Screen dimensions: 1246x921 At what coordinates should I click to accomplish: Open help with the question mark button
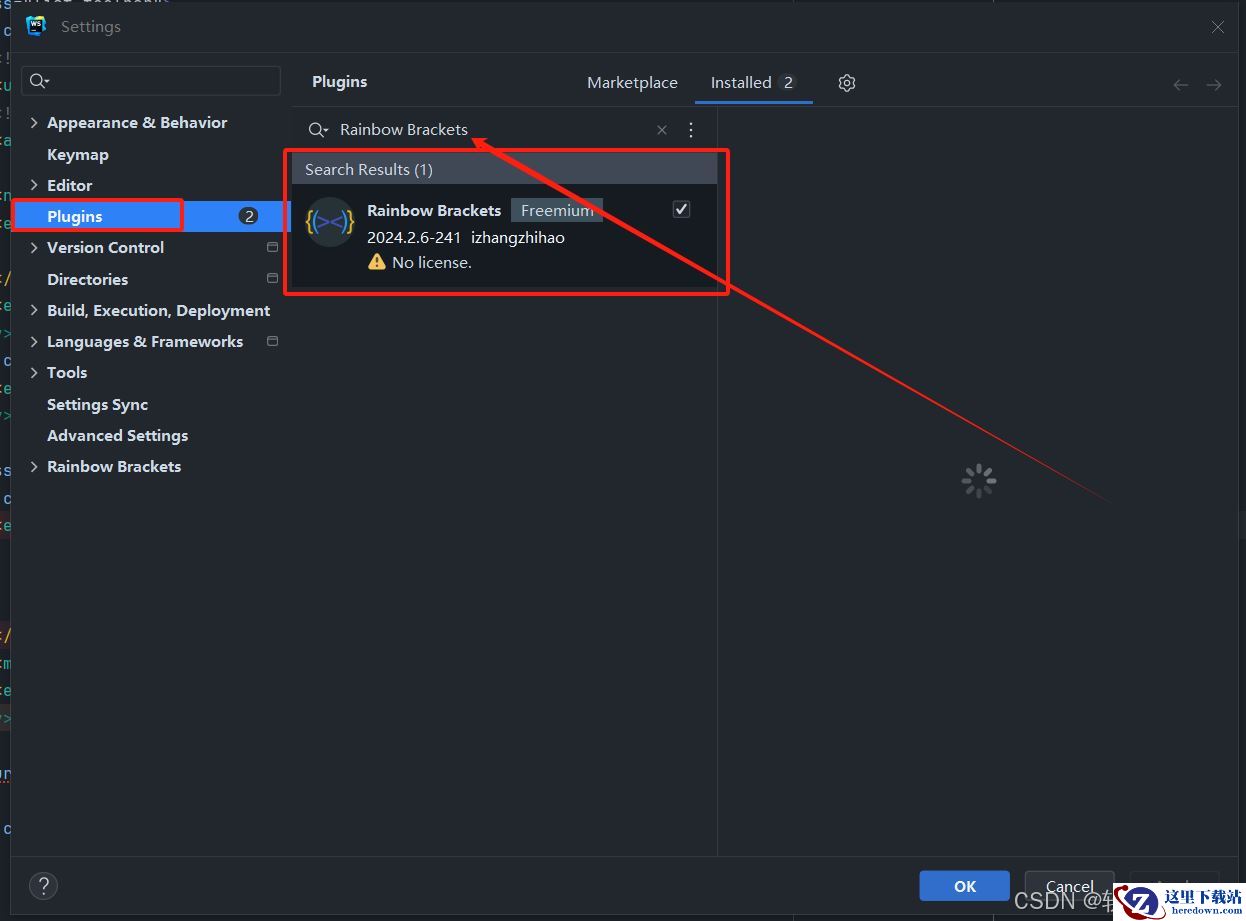(x=43, y=885)
